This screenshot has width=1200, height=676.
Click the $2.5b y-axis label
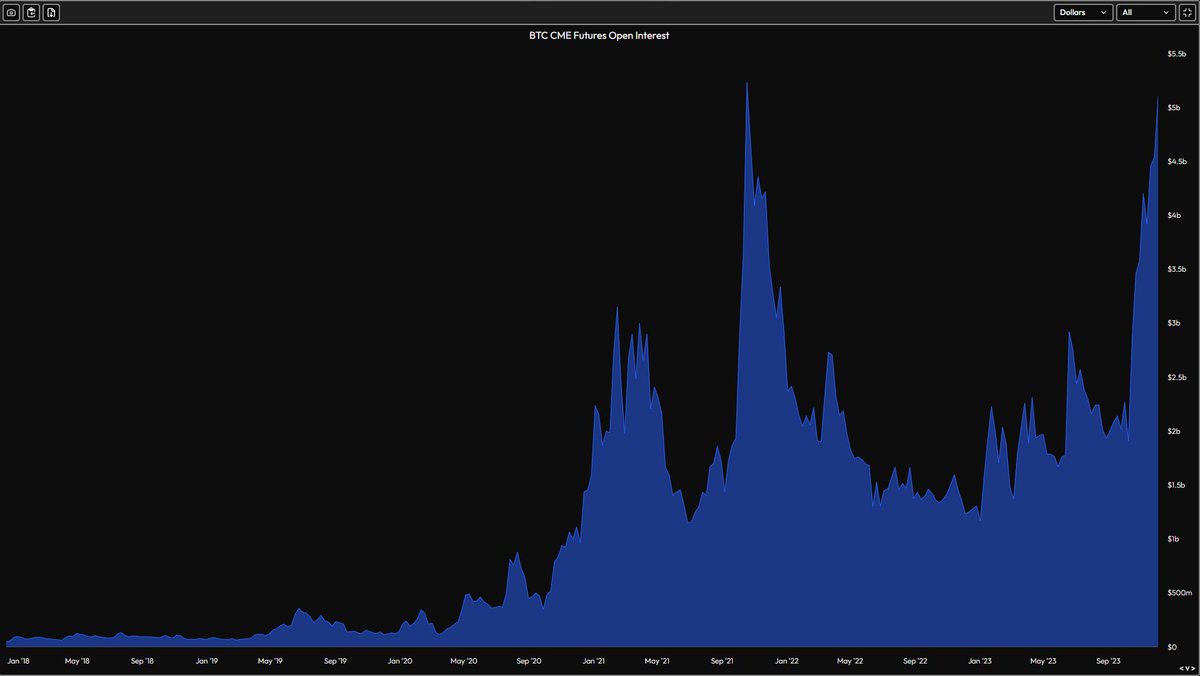click(1177, 377)
